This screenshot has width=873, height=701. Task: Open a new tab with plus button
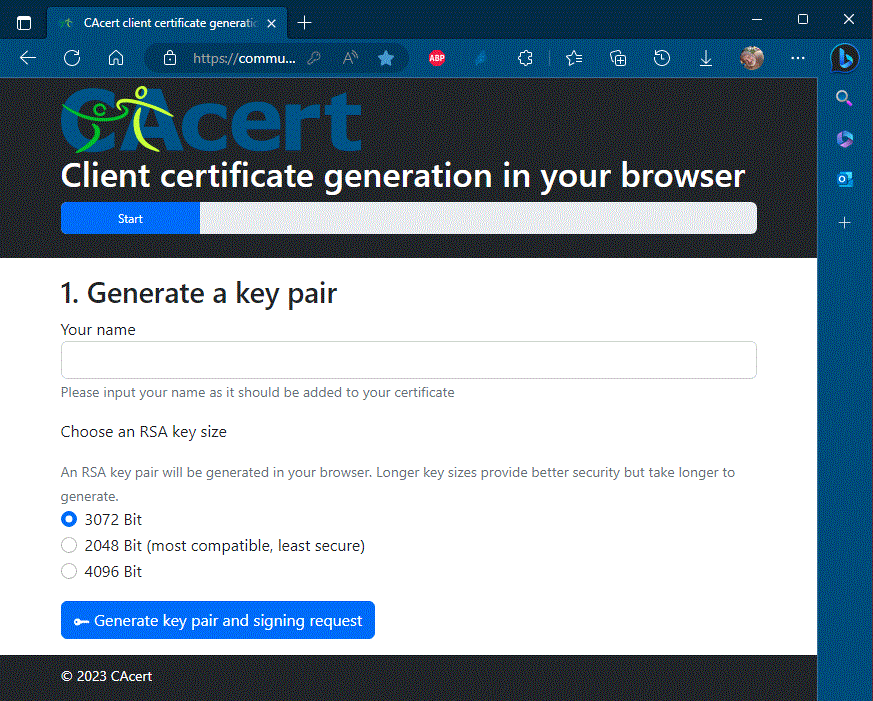click(x=305, y=22)
